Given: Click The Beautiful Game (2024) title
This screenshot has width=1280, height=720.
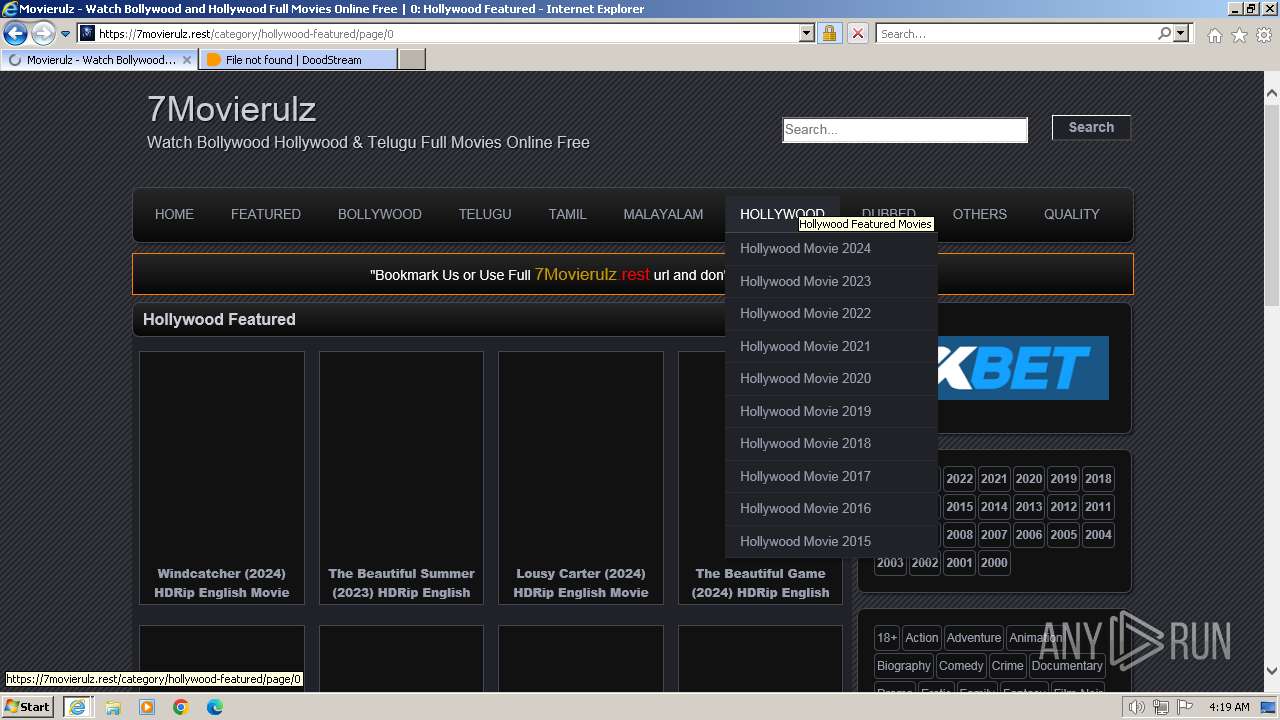Looking at the screenshot, I should [x=760, y=583].
